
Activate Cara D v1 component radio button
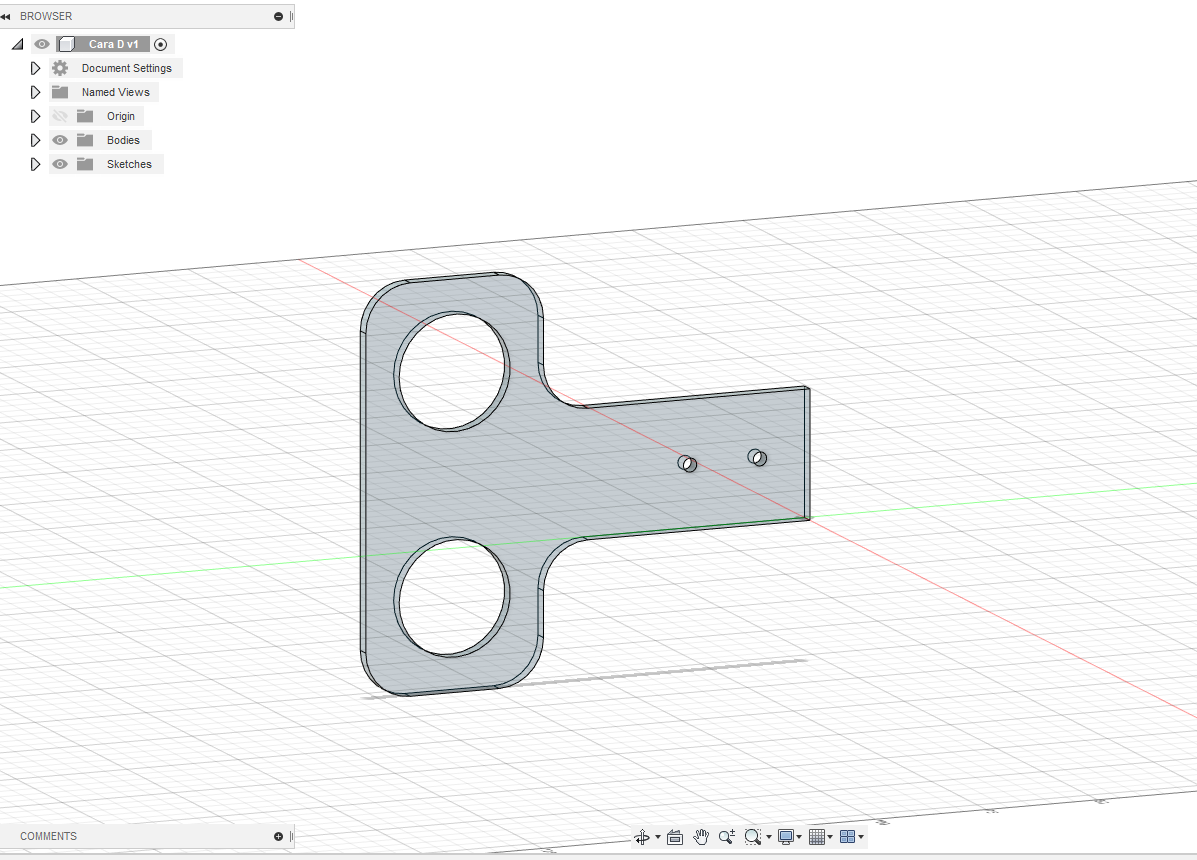pyautogui.click(x=160, y=44)
